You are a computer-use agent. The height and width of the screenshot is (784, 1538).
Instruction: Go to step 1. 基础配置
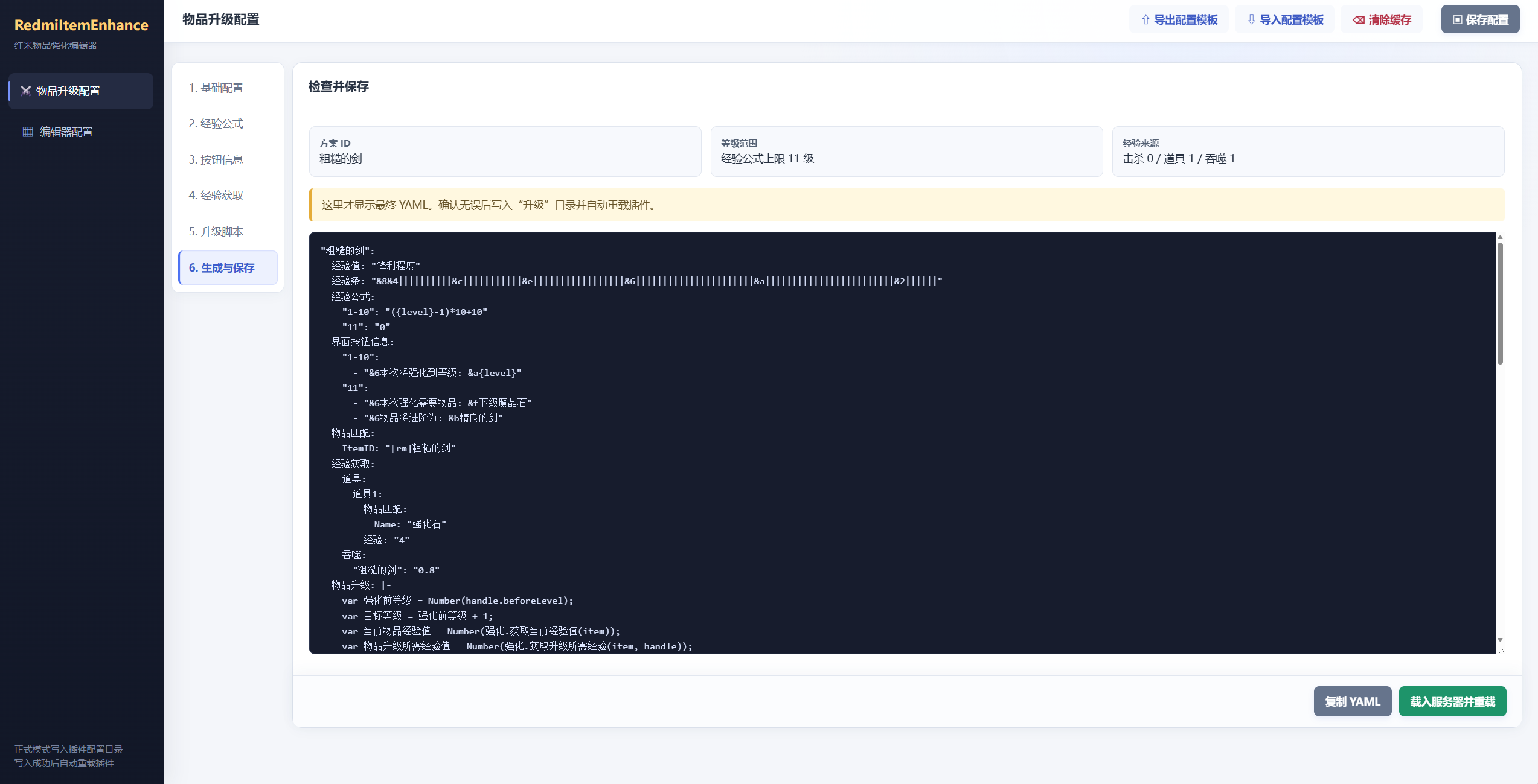[x=228, y=88]
